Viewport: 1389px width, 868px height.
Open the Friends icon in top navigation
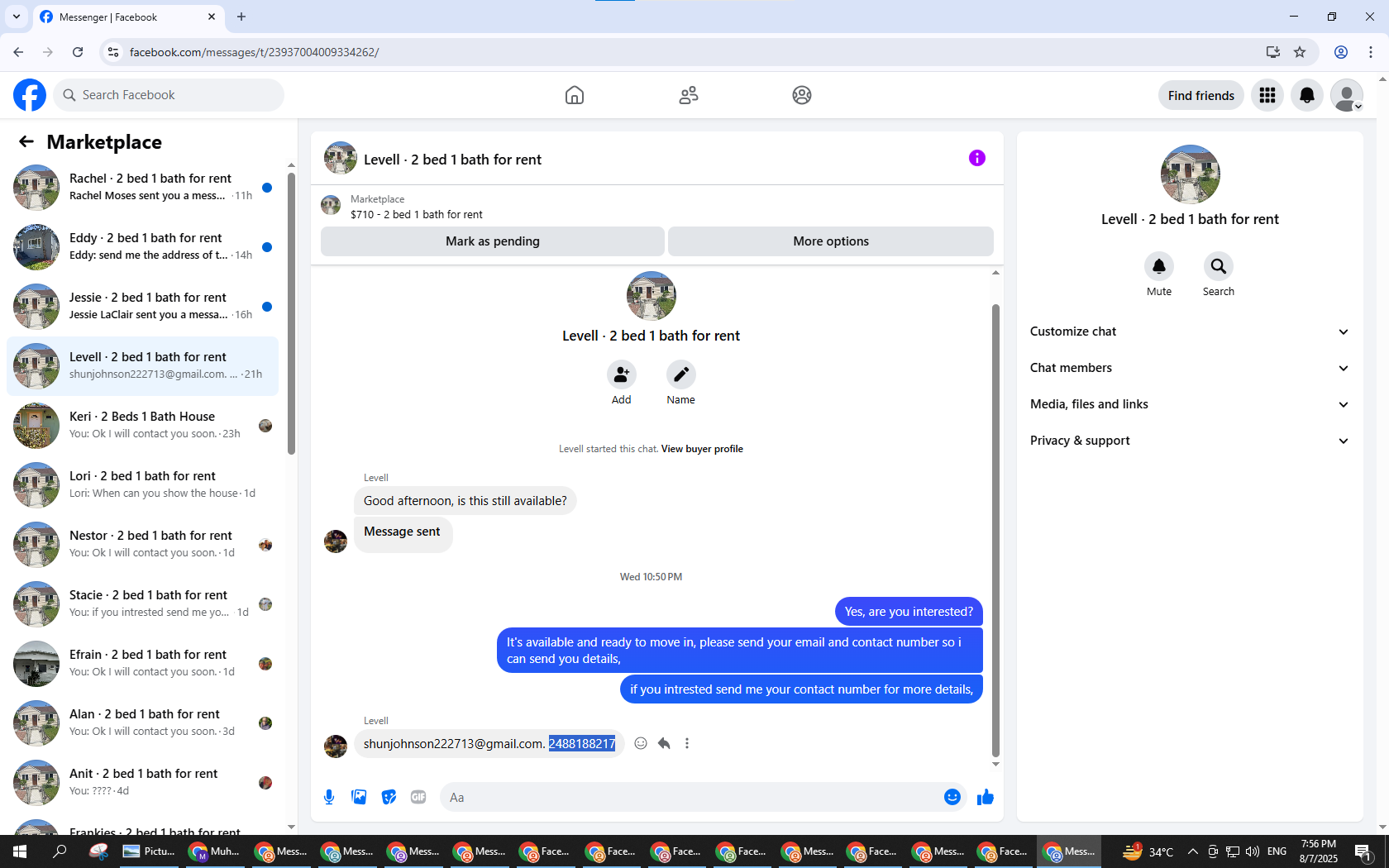689,95
